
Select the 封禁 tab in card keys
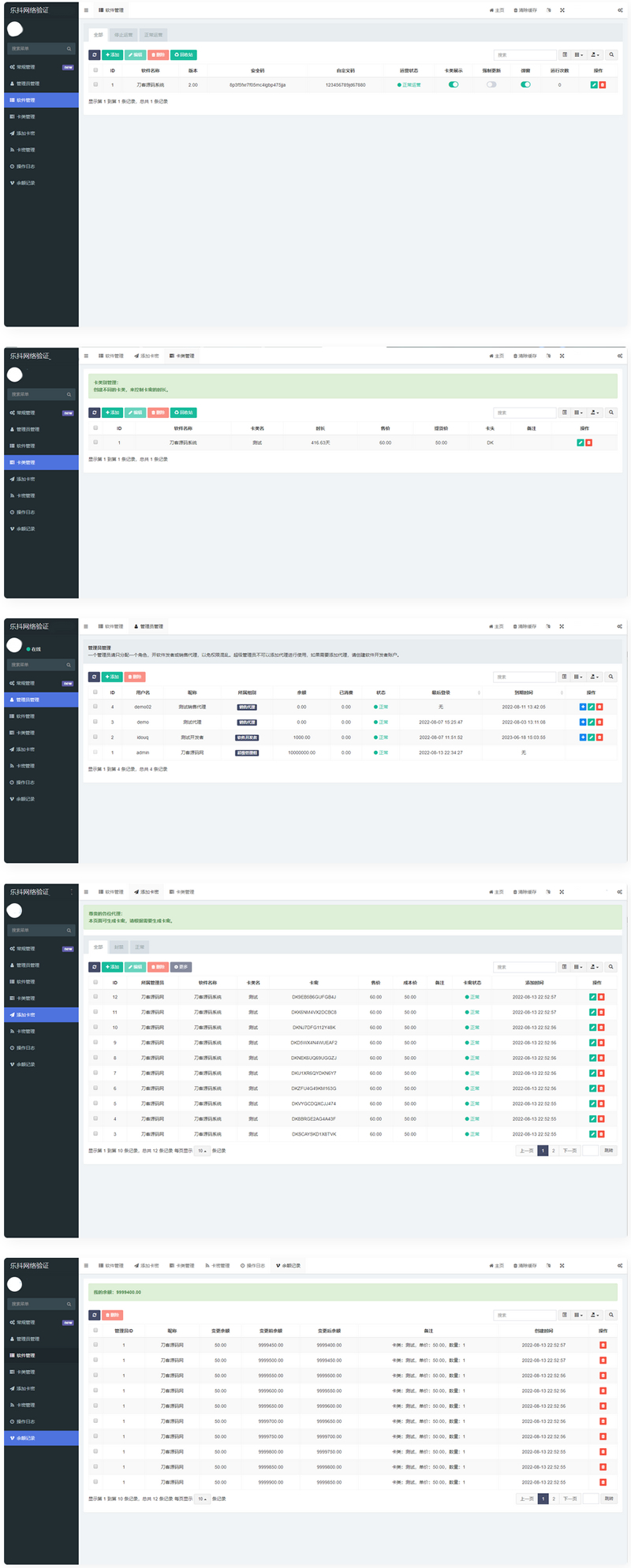118,947
